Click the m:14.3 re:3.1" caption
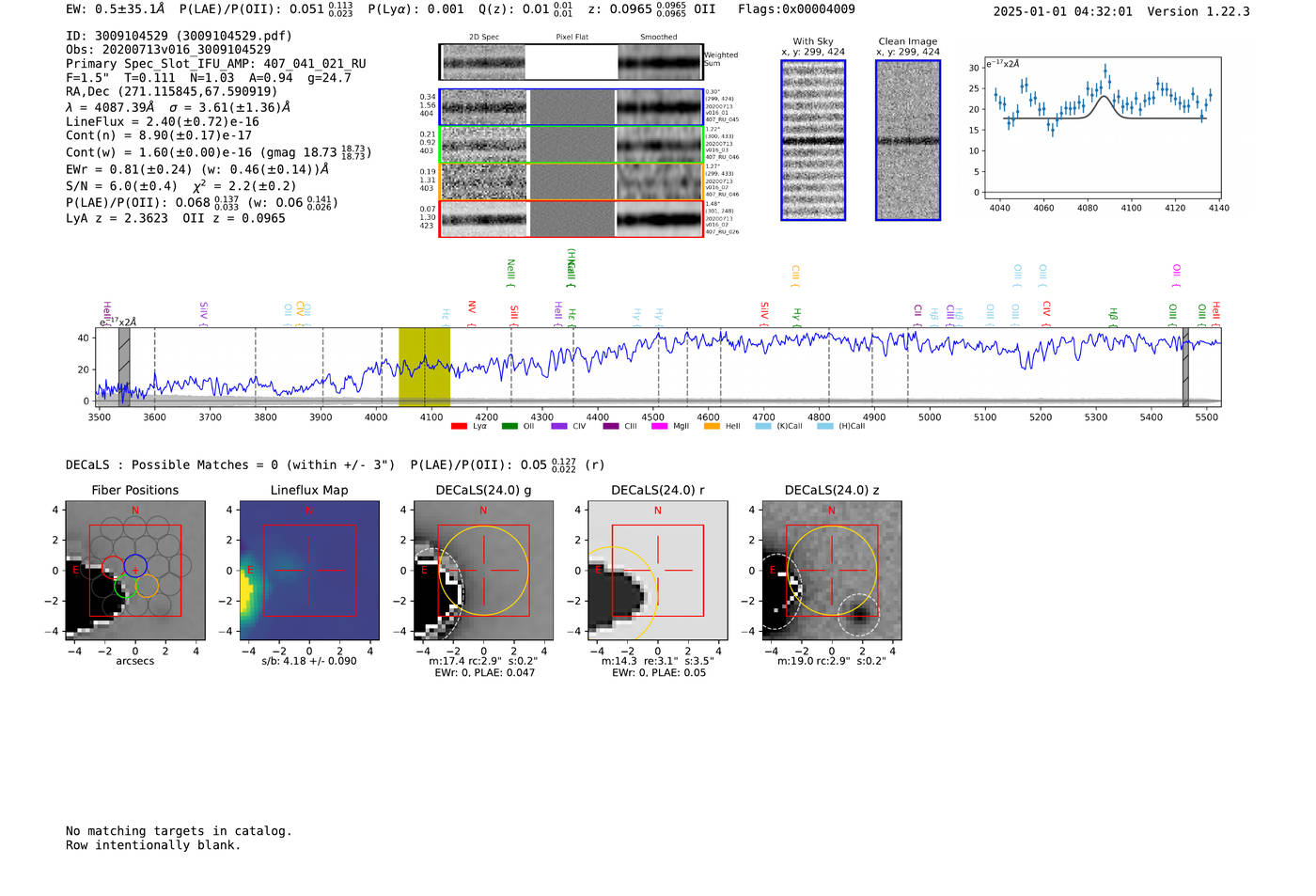Screen dimensions: 1316x896 pos(657,661)
